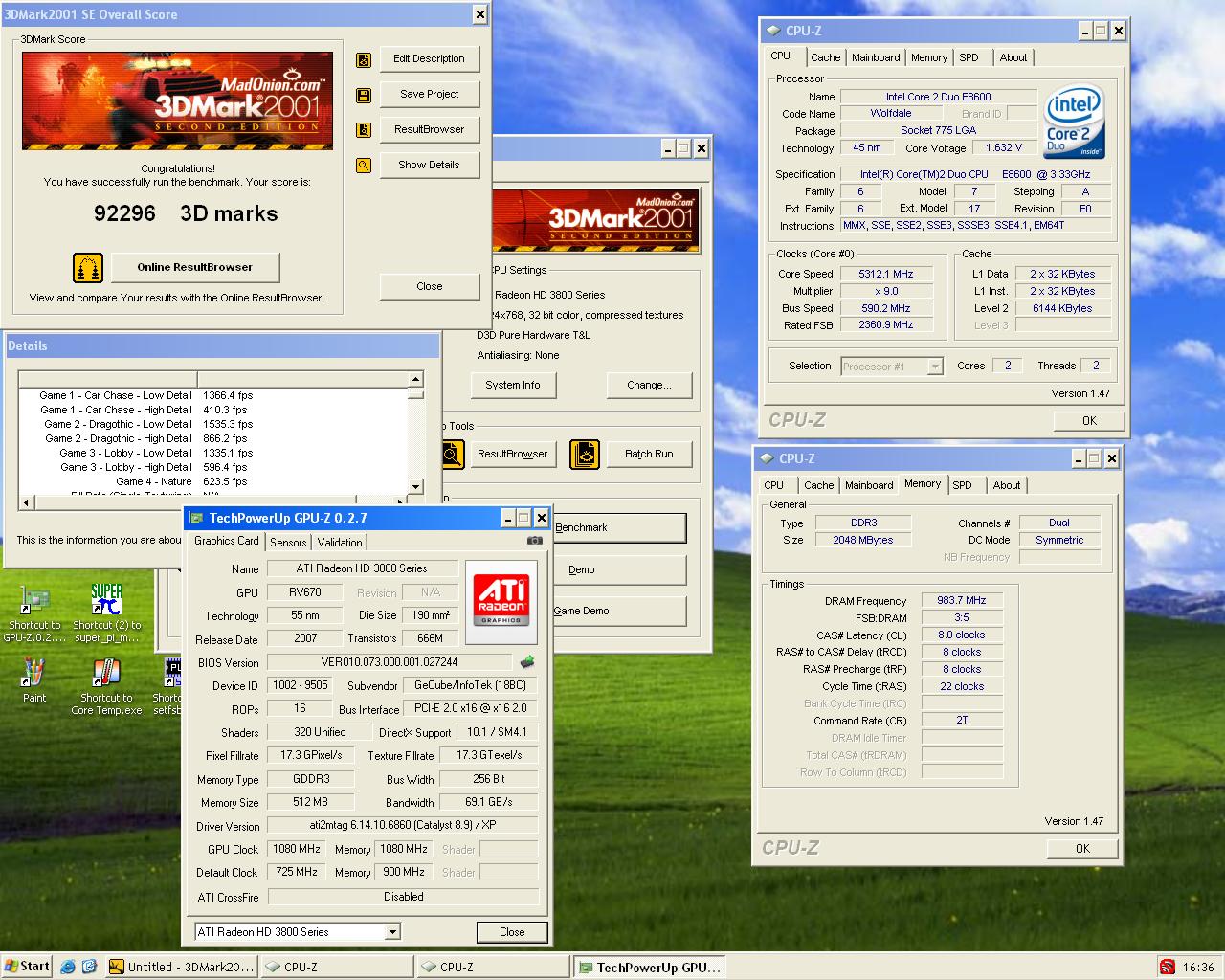Click the BIOS save chip icon in GPU-Z
Image resolution: width=1225 pixels, height=980 pixels.
click(526, 661)
